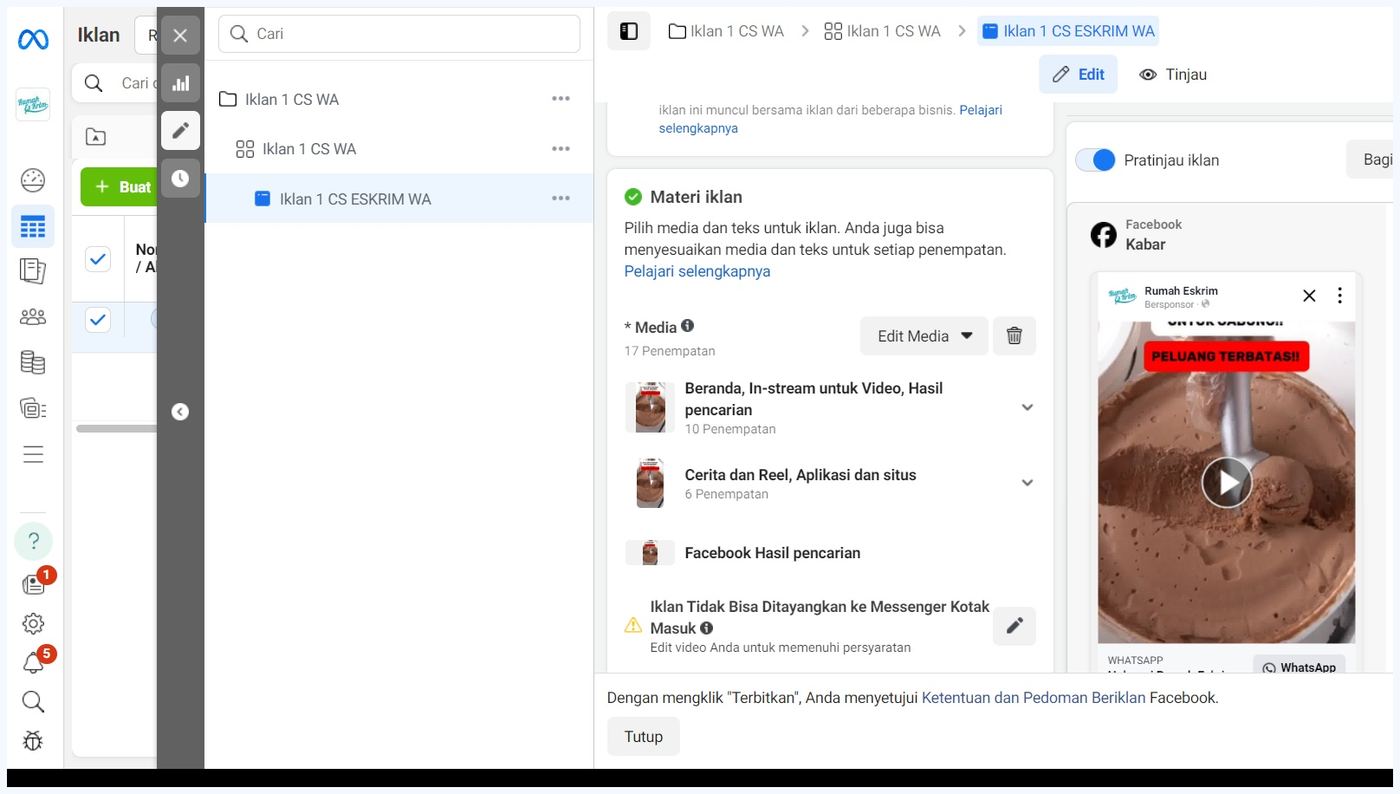Select Iklan 1 CS WA ad set tree item
The height and width of the screenshot is (794, 1400).
[309, 149]
